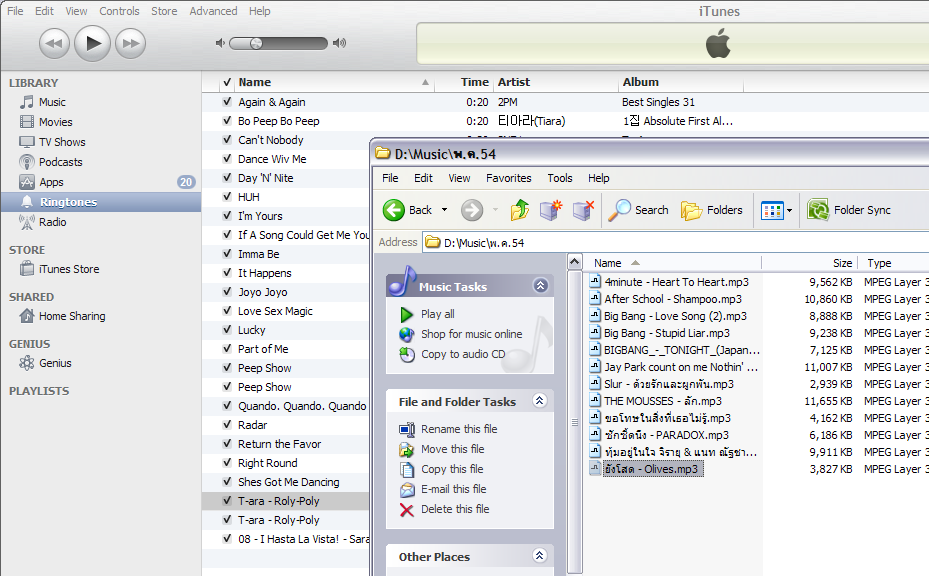929x576 pixels.
Task: Uncheck the Bo Peep Bo Peep checkbox
Action: pyautogui.click(x=227, y=121)
